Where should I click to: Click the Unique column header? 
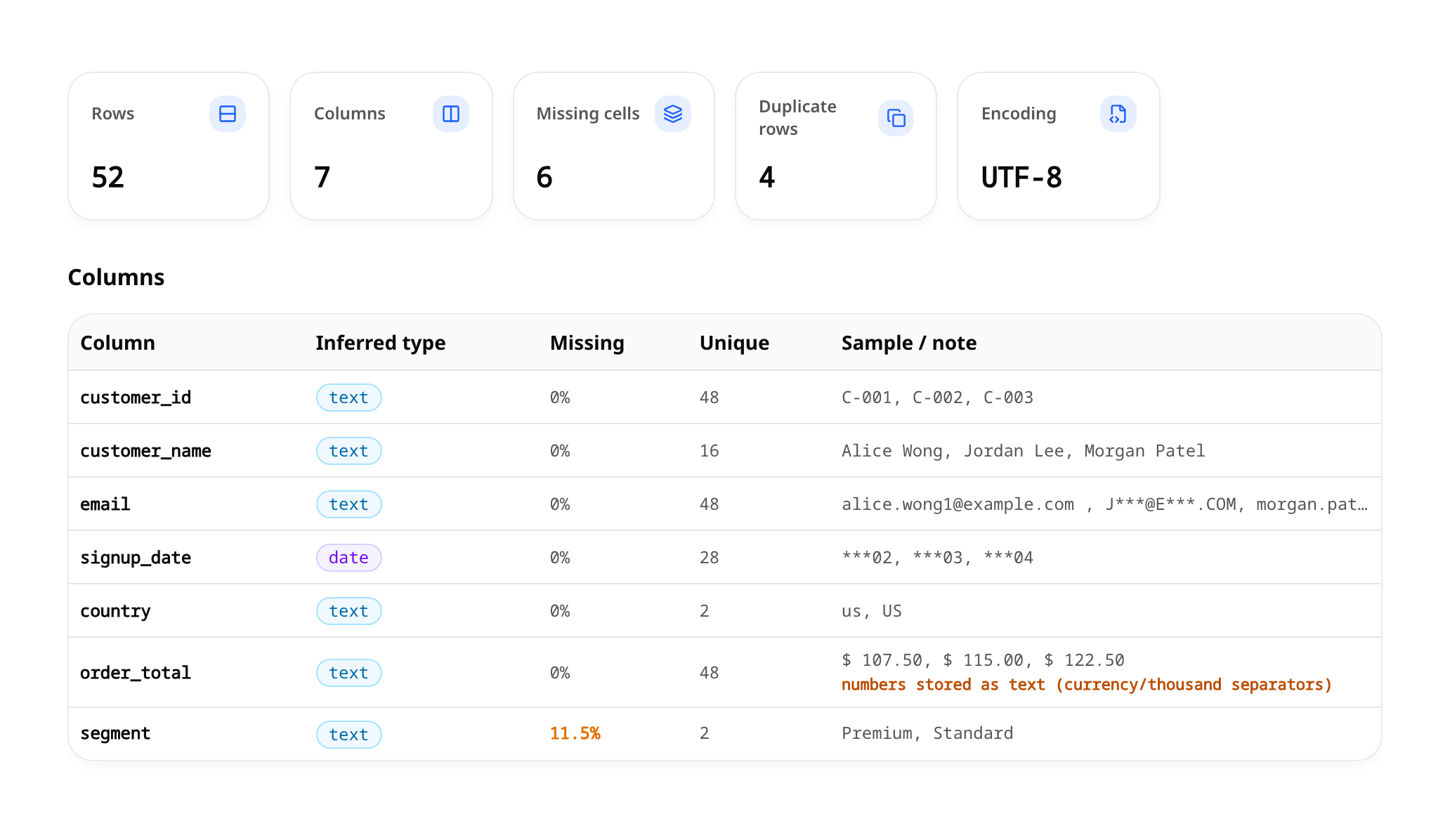click(x=734, y=343)
